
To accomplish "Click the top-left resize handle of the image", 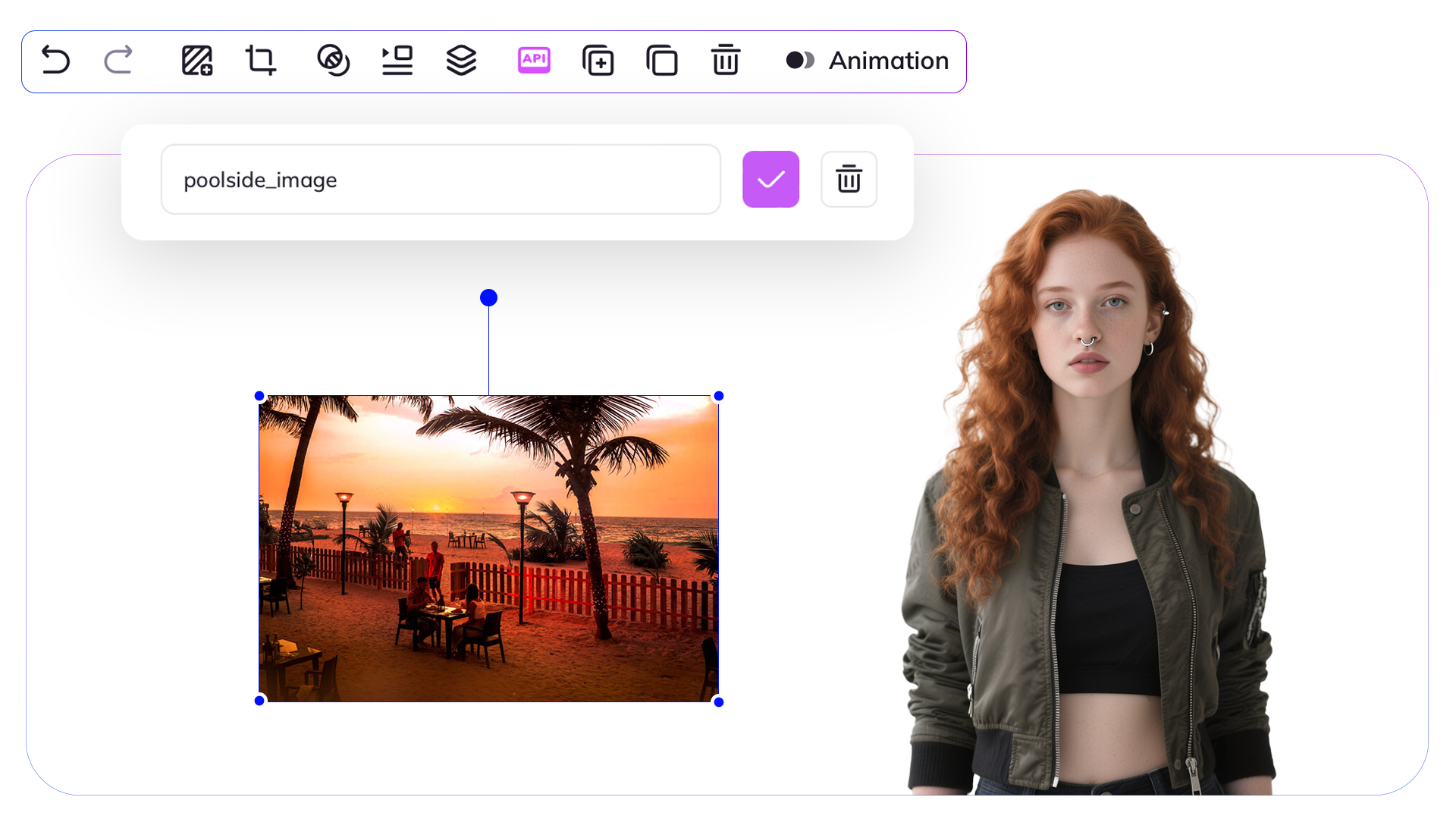I will pyautogui.click(x=260, y=395).
